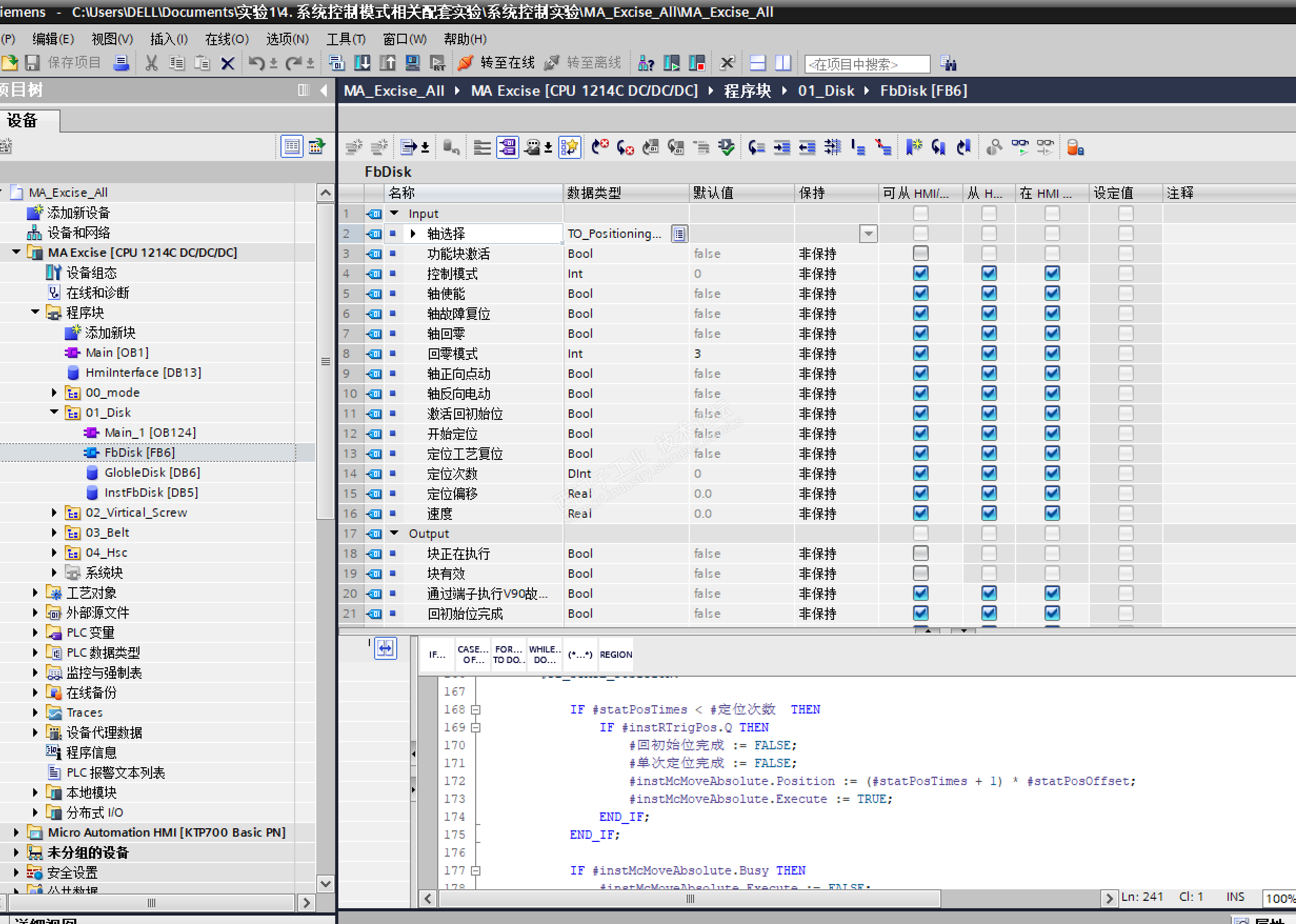Click the Save project floppy icon
This screenshot has width=1296, height=924.
(x=33, y=63)
